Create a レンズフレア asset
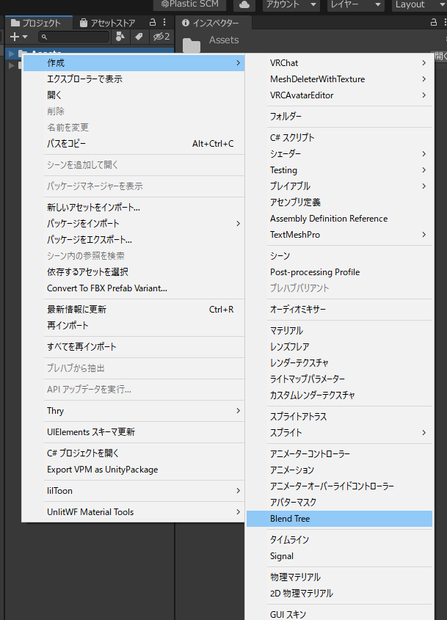 point(339,347)
